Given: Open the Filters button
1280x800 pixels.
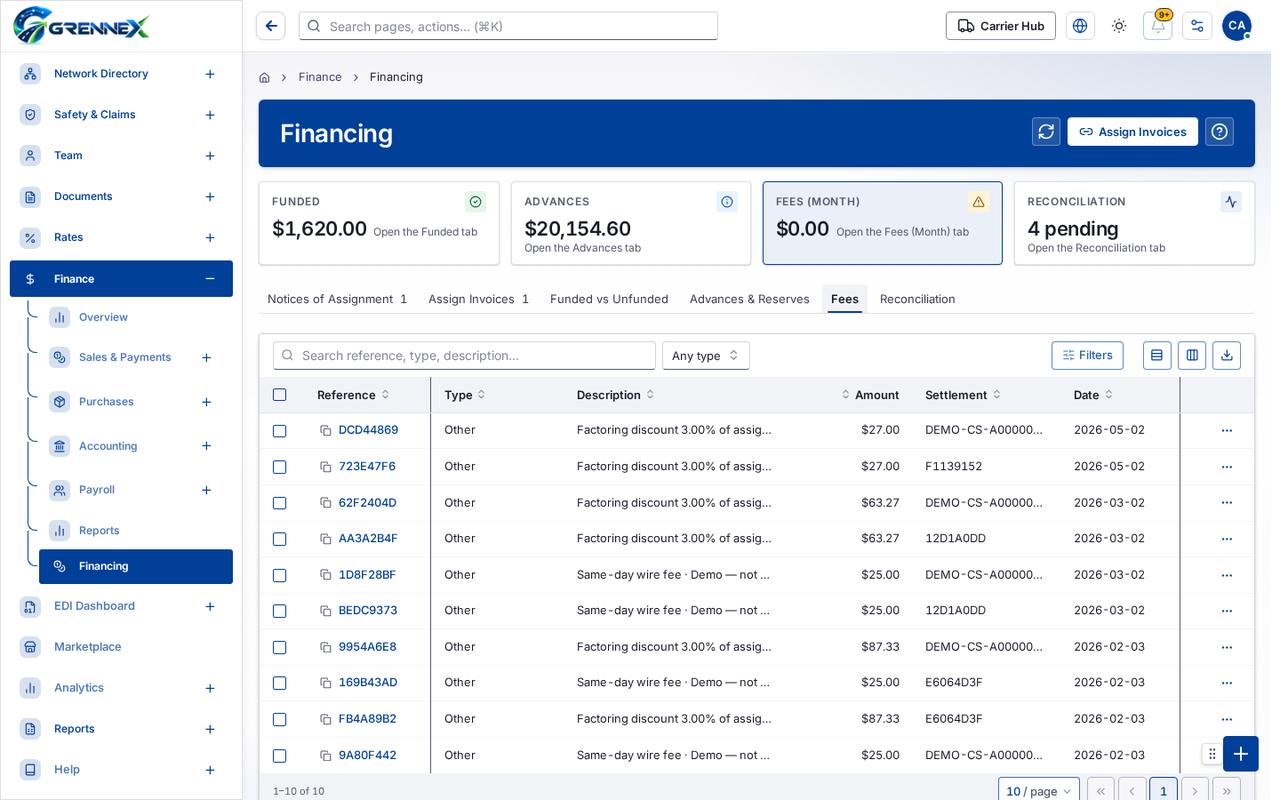Looking at the screenshot, I should 1087,355.
